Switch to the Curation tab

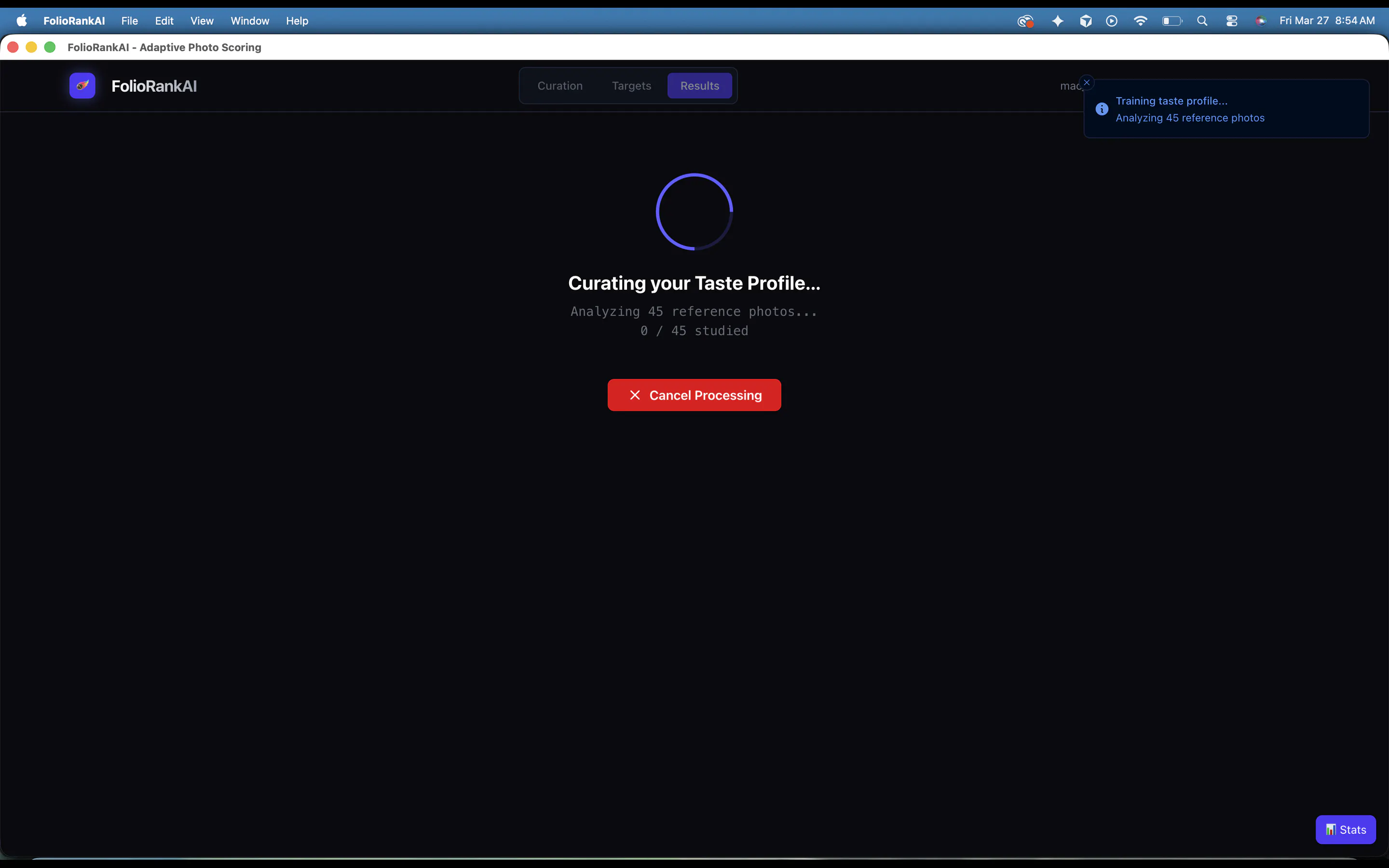coord(559,85)
